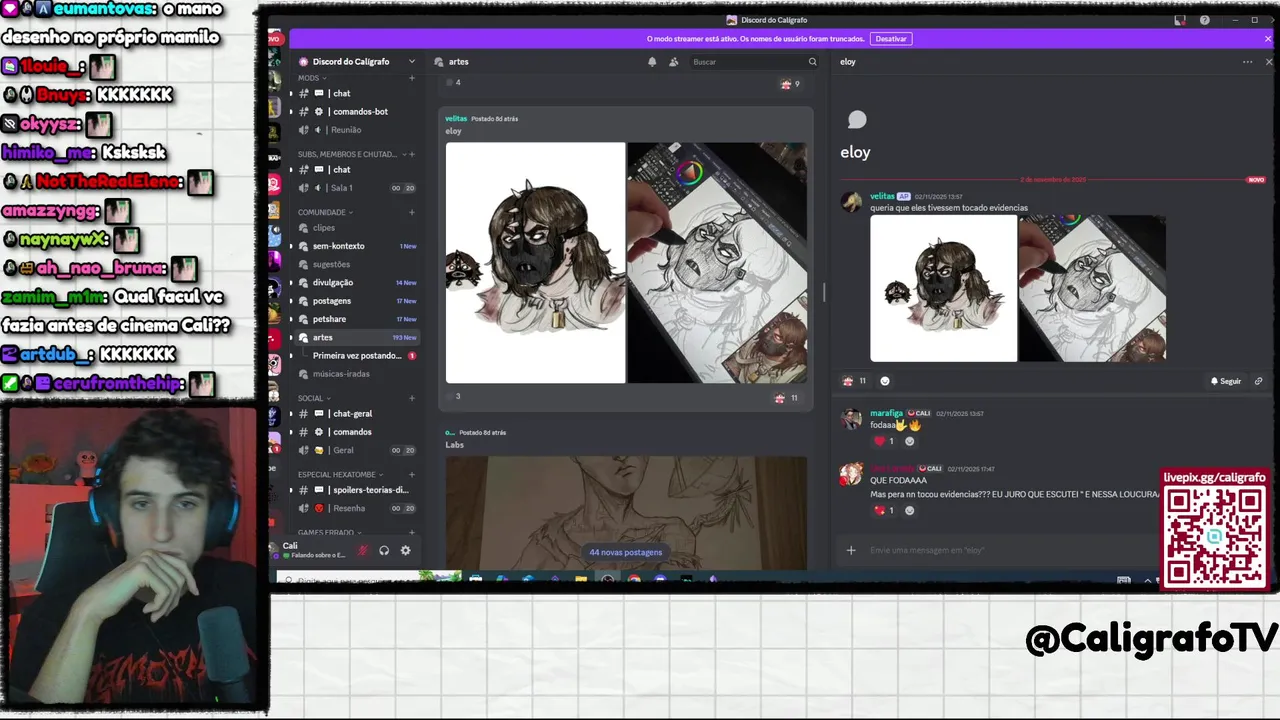Click the search magnifier icon in Buscar
The width and height of the screenshot is (1280, 720).
[x=813, y=62]
